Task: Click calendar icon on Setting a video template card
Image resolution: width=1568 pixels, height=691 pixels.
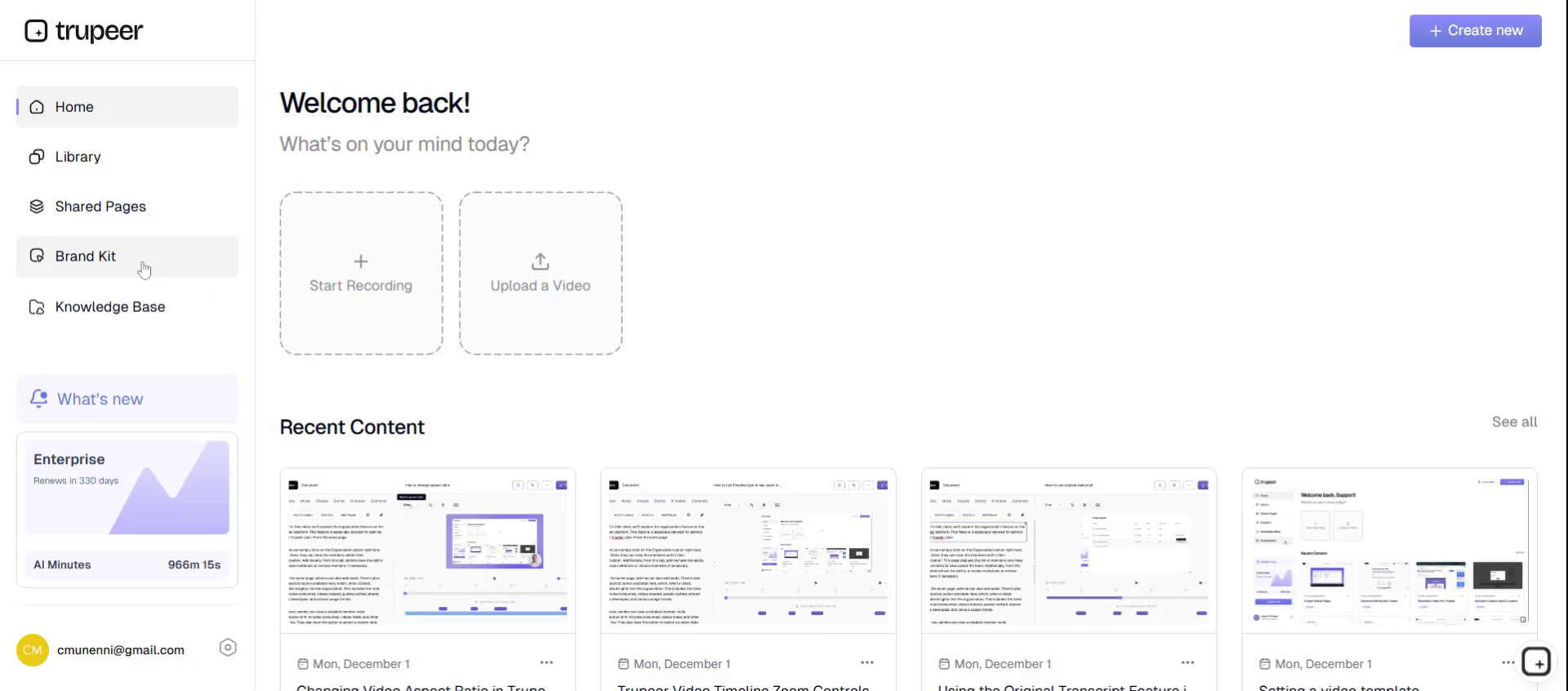Action: [x=1265, y=664]
